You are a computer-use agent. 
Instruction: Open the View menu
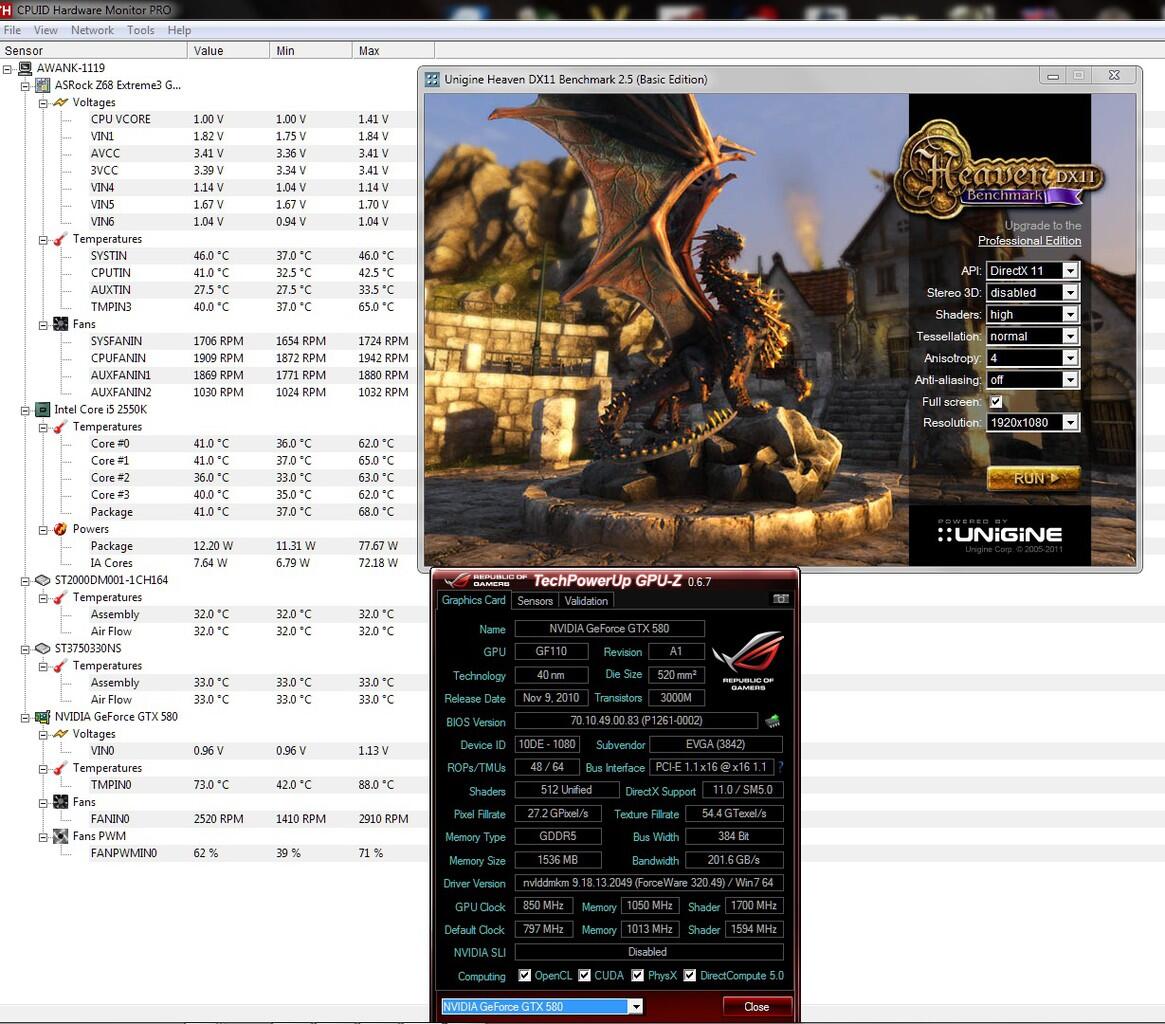[45, 30]
